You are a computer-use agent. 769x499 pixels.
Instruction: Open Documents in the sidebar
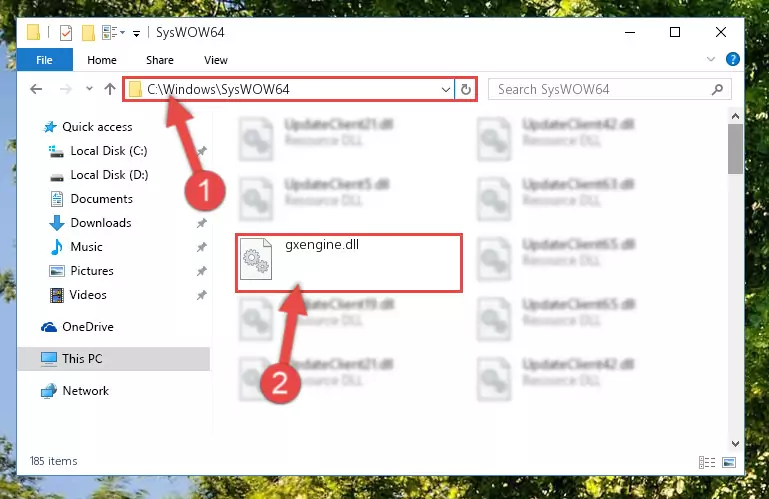click(x=102, y=199)
